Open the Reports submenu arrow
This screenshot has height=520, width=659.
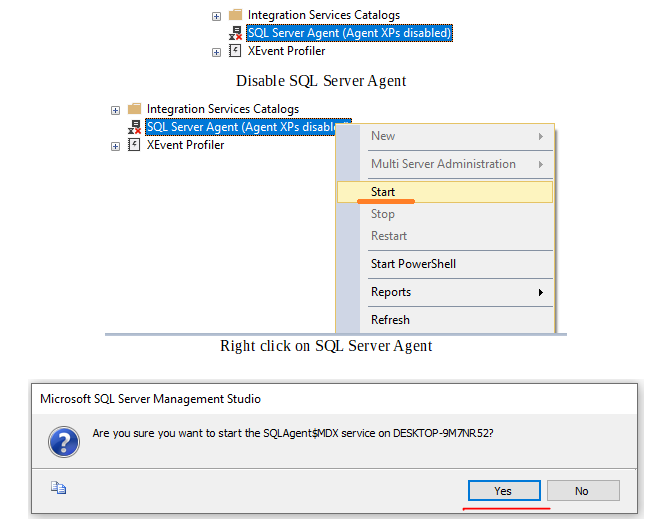point(541,293)
